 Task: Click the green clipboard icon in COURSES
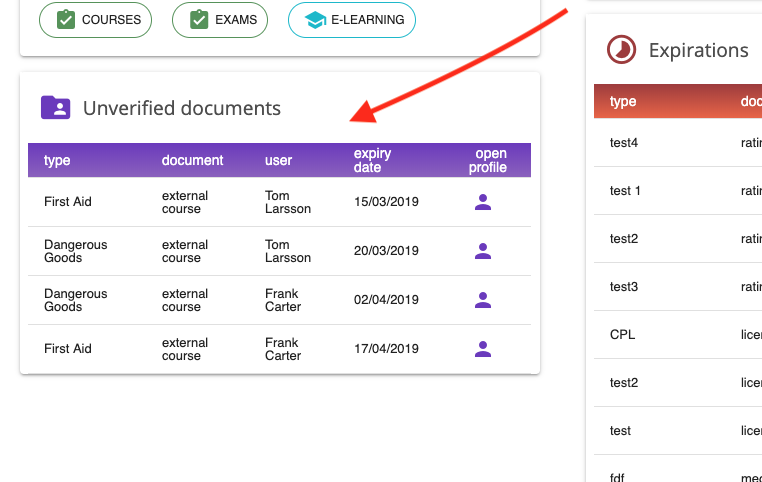coord(66,20)
